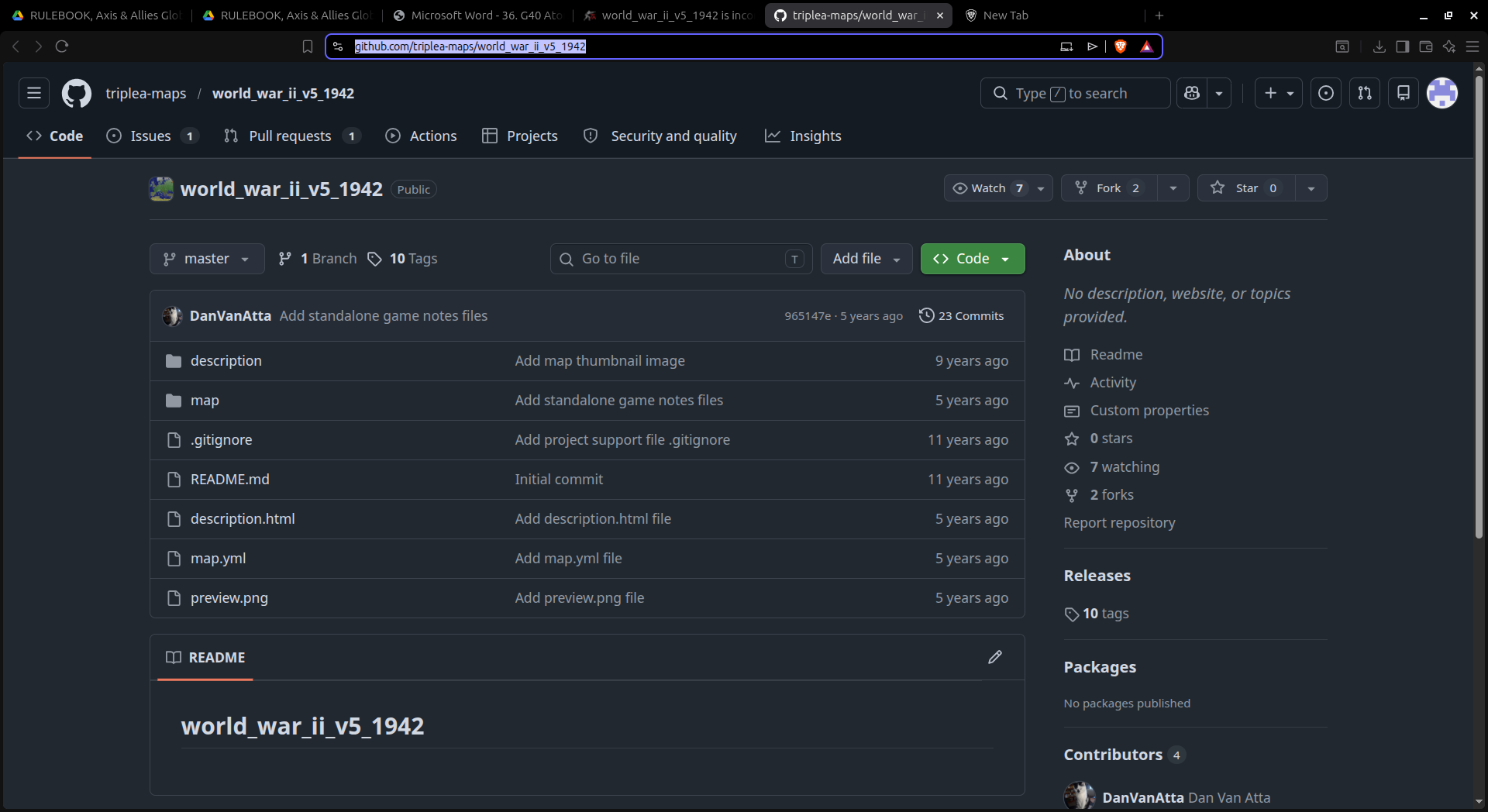Click the share/send icon in address bar
1488x812 pixels.
[1093, 46]
